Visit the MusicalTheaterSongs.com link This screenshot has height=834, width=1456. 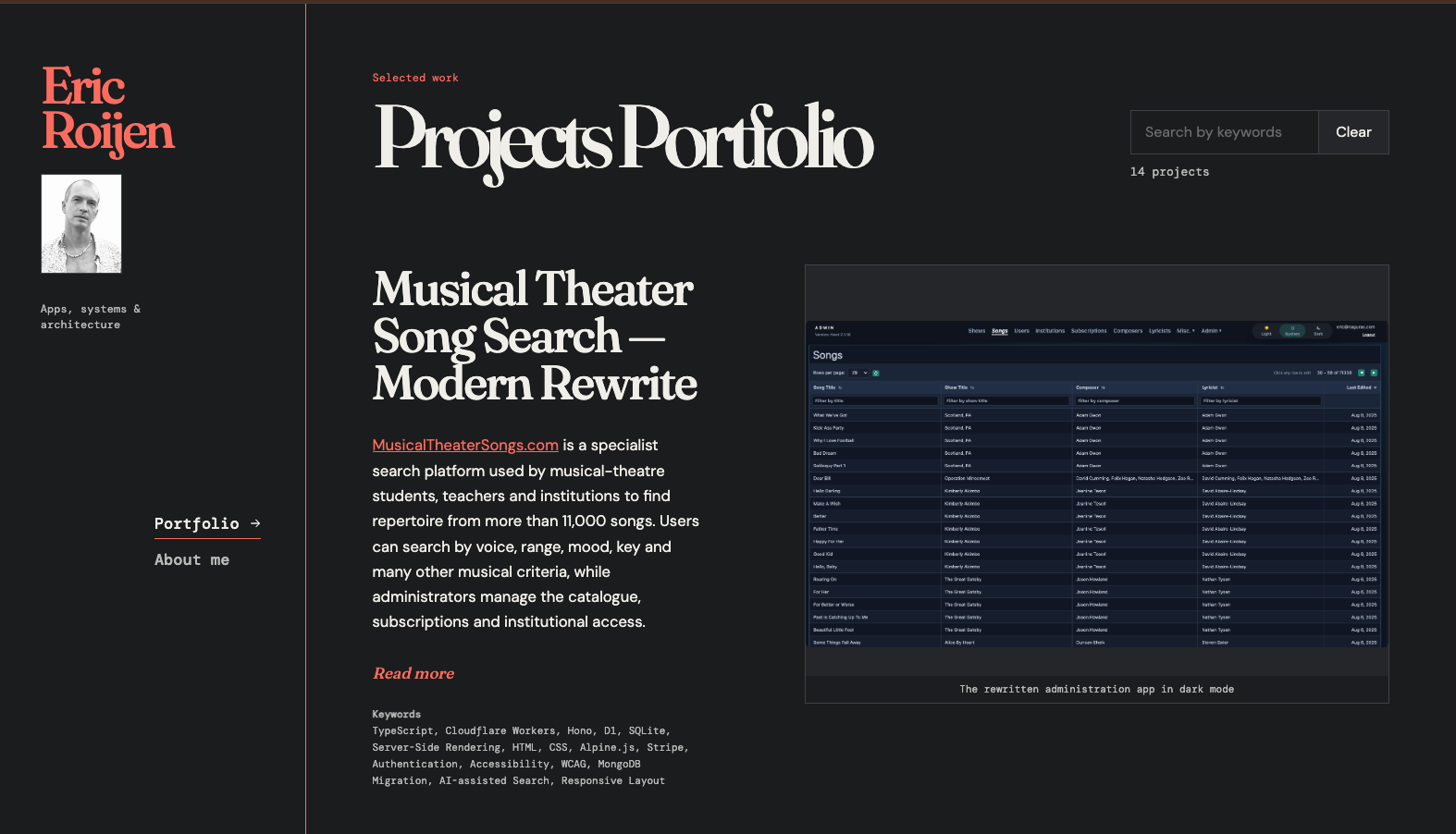(x=465, y=445)
